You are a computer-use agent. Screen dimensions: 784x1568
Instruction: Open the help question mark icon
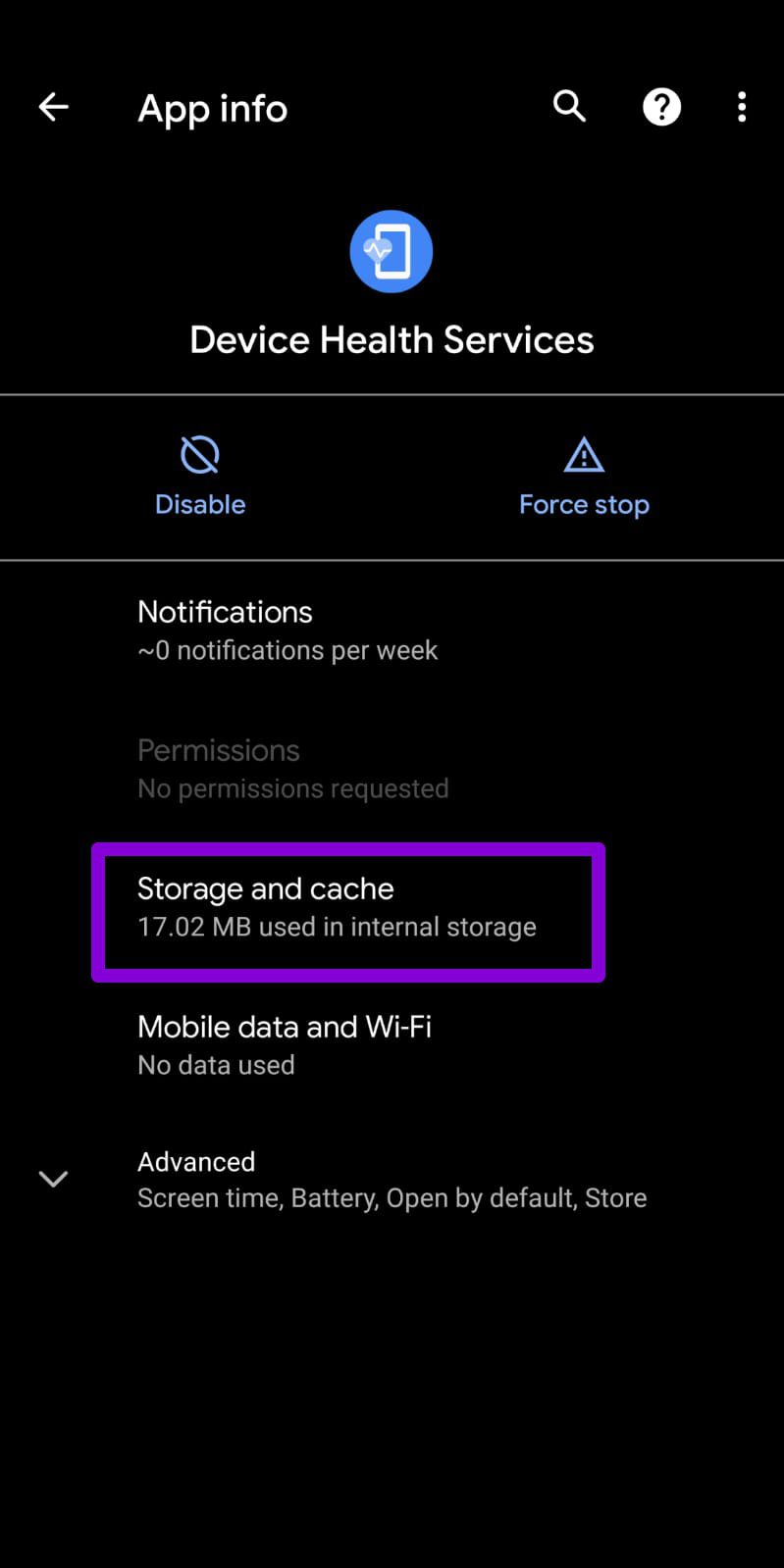click(661, 107)
